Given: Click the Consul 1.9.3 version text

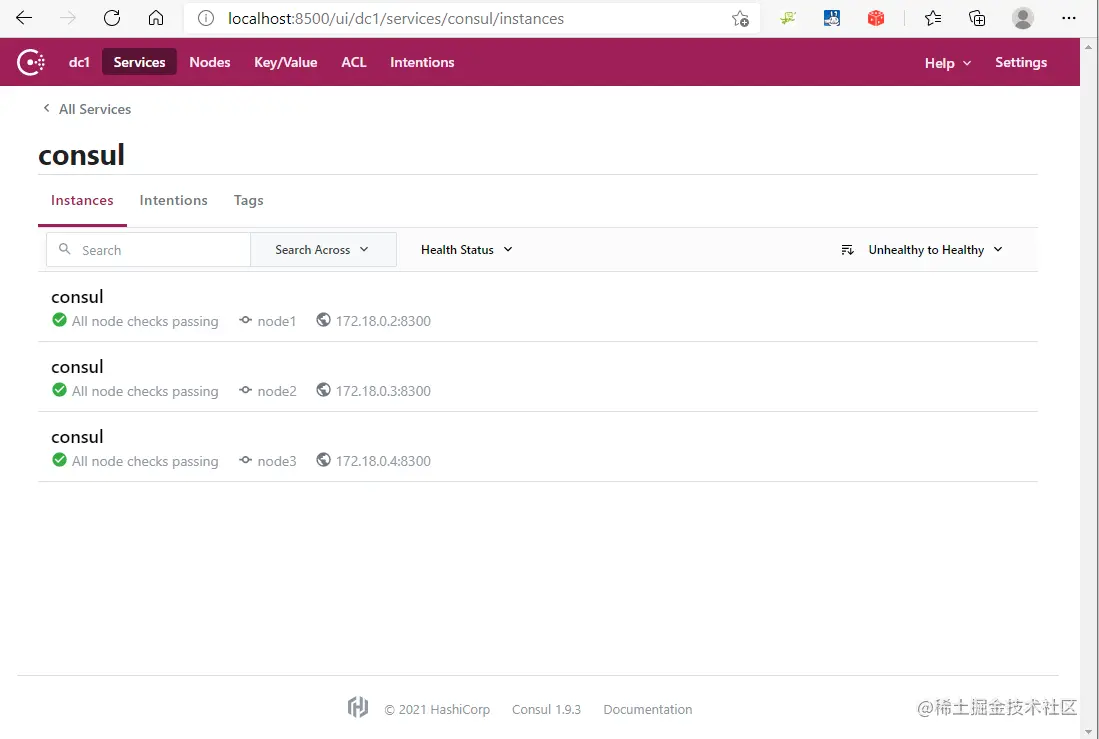Looking at the screenshot, I should pos(546,710).
